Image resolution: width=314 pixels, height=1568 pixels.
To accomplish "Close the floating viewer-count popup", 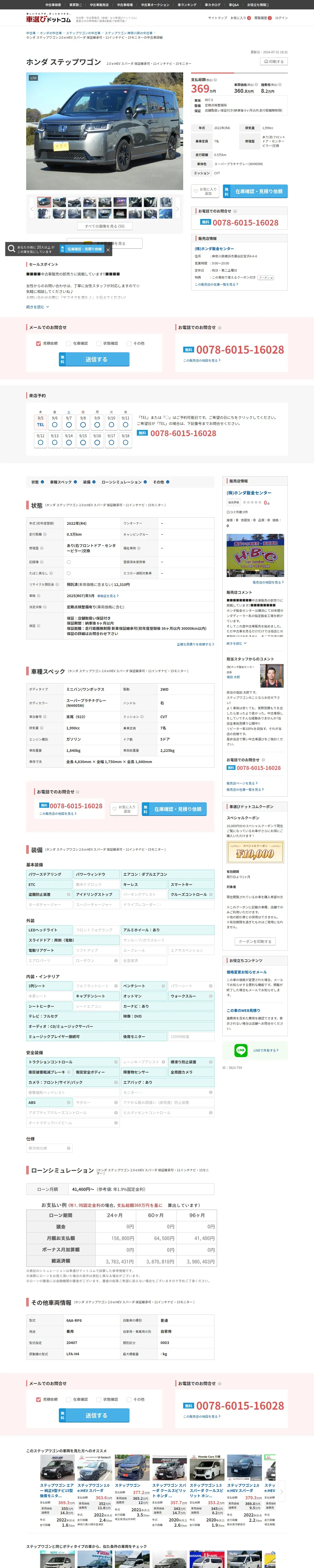I will point(108,249).
